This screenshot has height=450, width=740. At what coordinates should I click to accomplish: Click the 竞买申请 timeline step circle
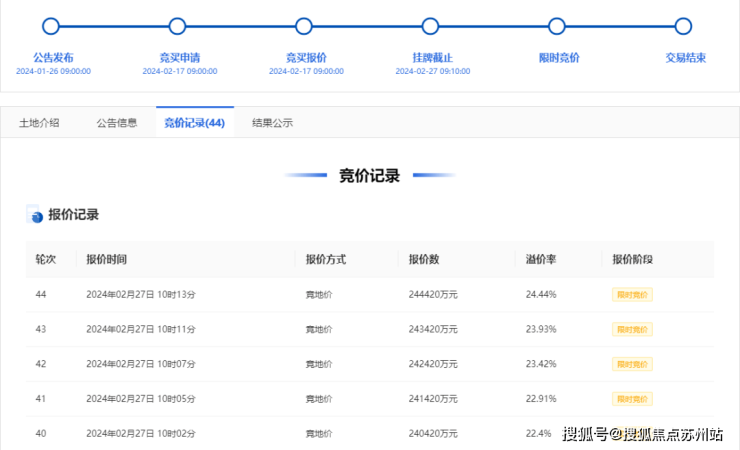tap(177, 26)
